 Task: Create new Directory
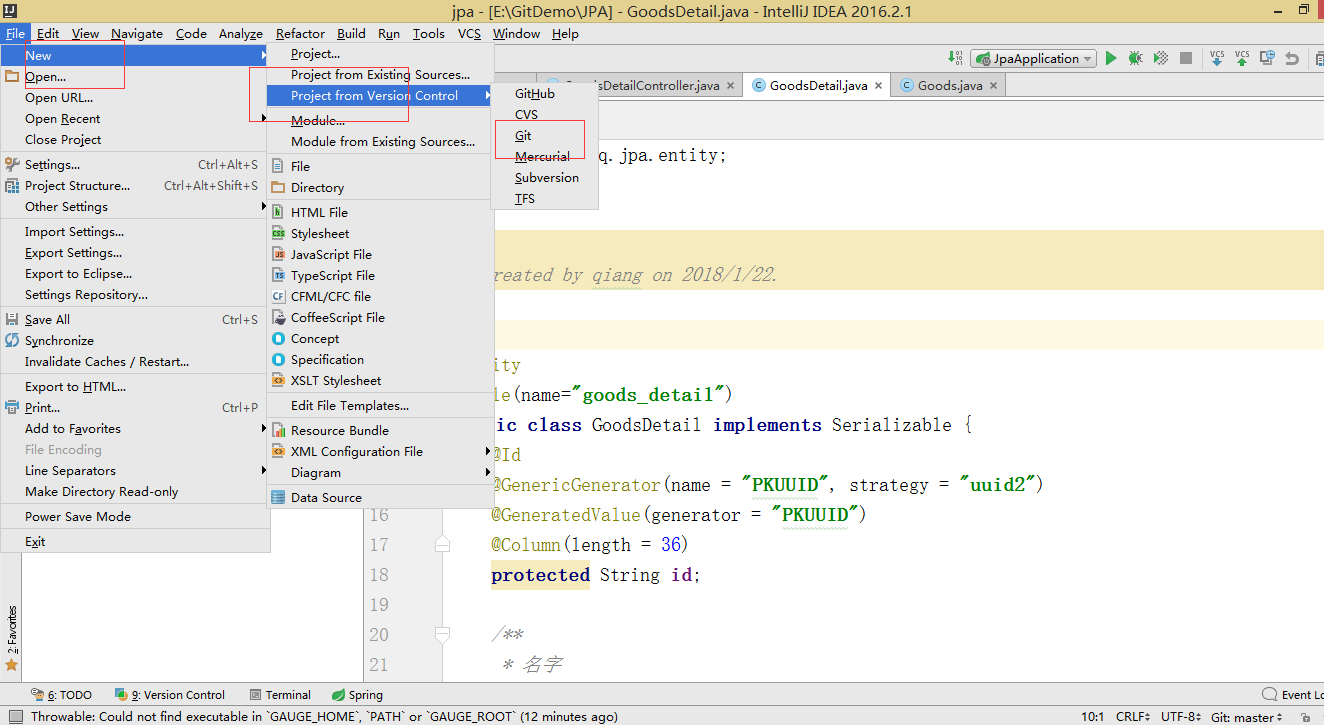pos(380,188)
